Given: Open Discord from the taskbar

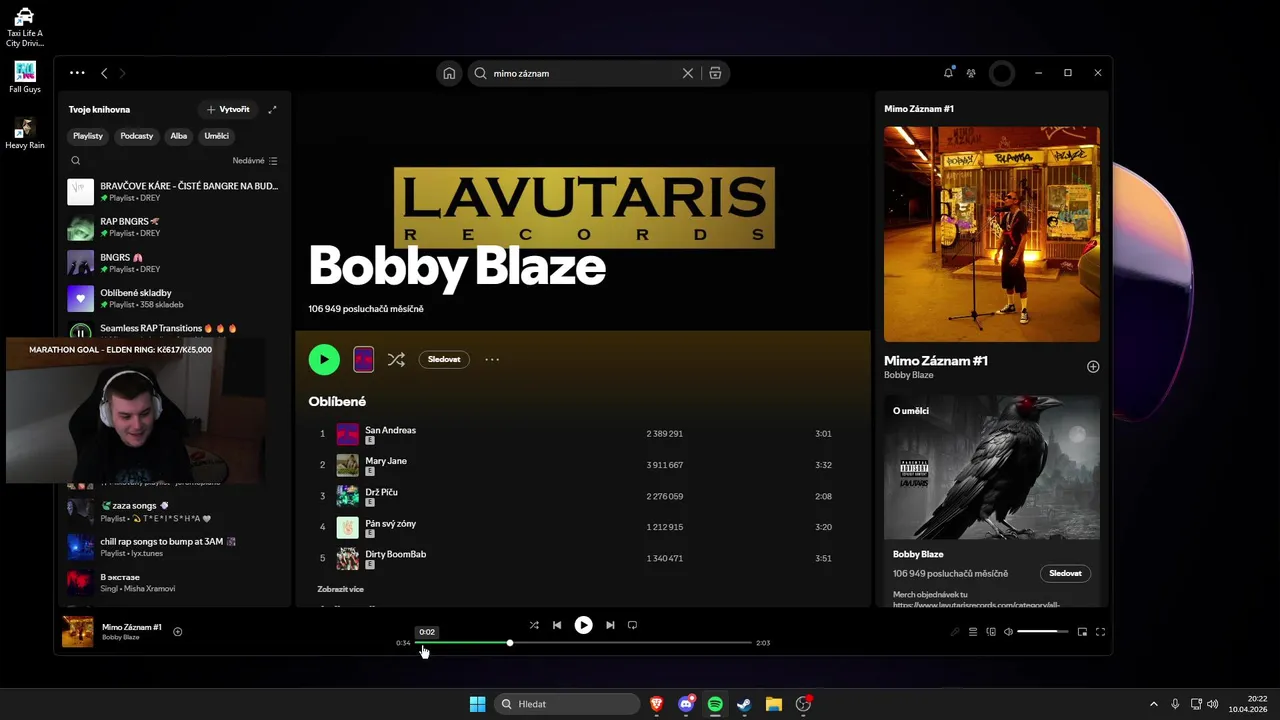Looking at the screenshot, I should pyautogui.click(x=686, y=704).
